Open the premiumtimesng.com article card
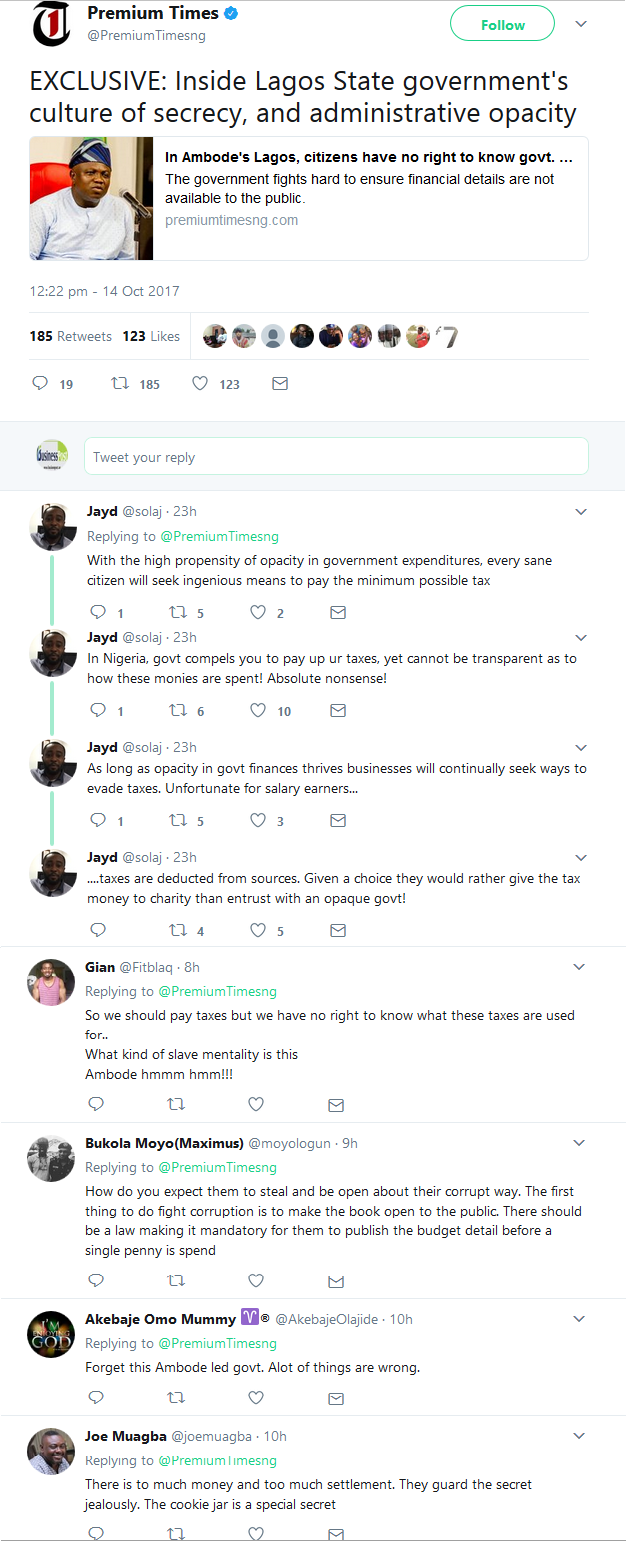Image resolution: width=626 pixels, height=1541 pixels. point(308,198)
